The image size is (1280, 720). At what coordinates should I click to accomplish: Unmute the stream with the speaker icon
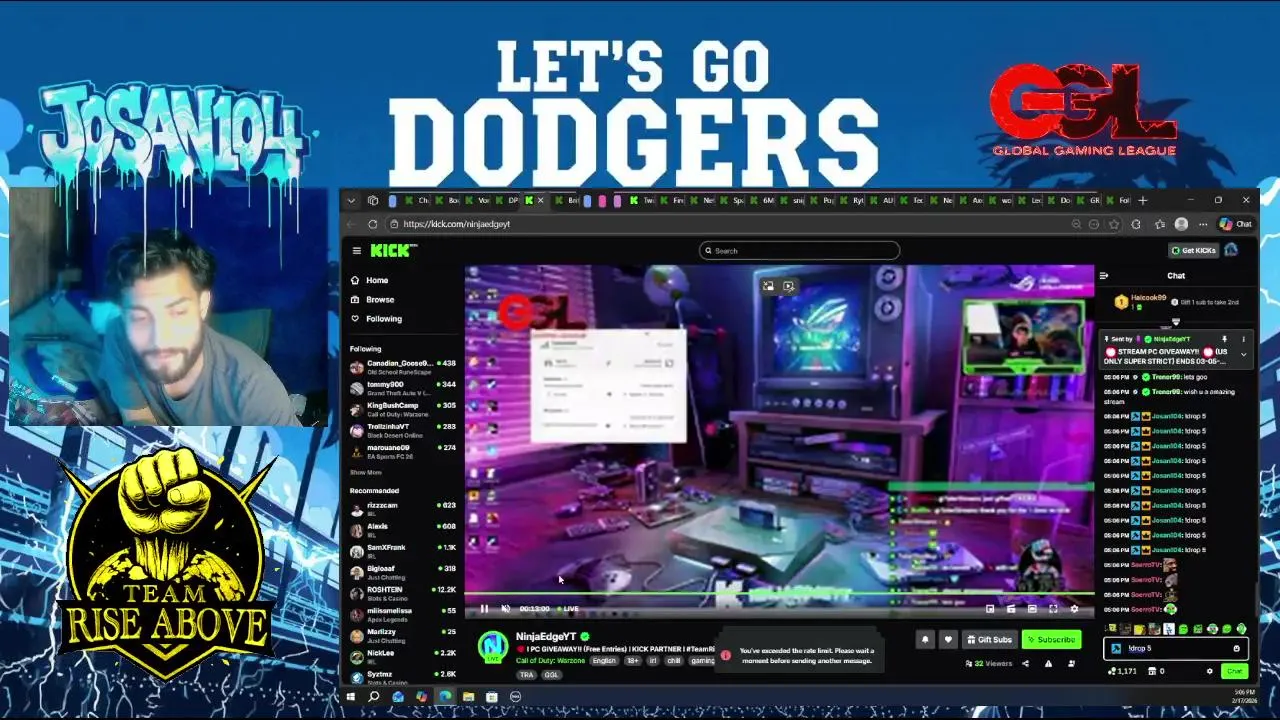click(x=505, y=608)
